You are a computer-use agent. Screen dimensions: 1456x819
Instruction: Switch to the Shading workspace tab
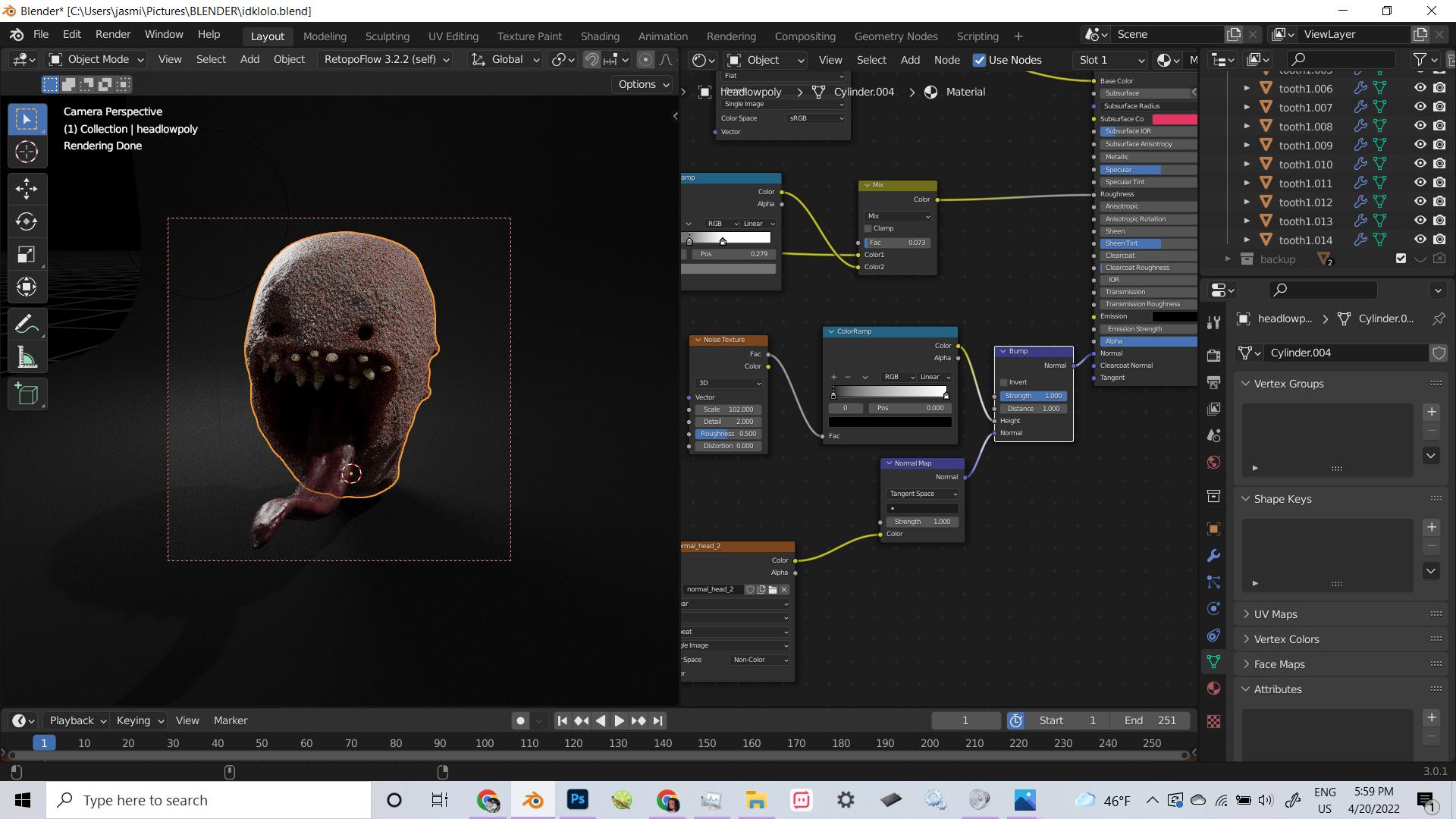(599, 36)
